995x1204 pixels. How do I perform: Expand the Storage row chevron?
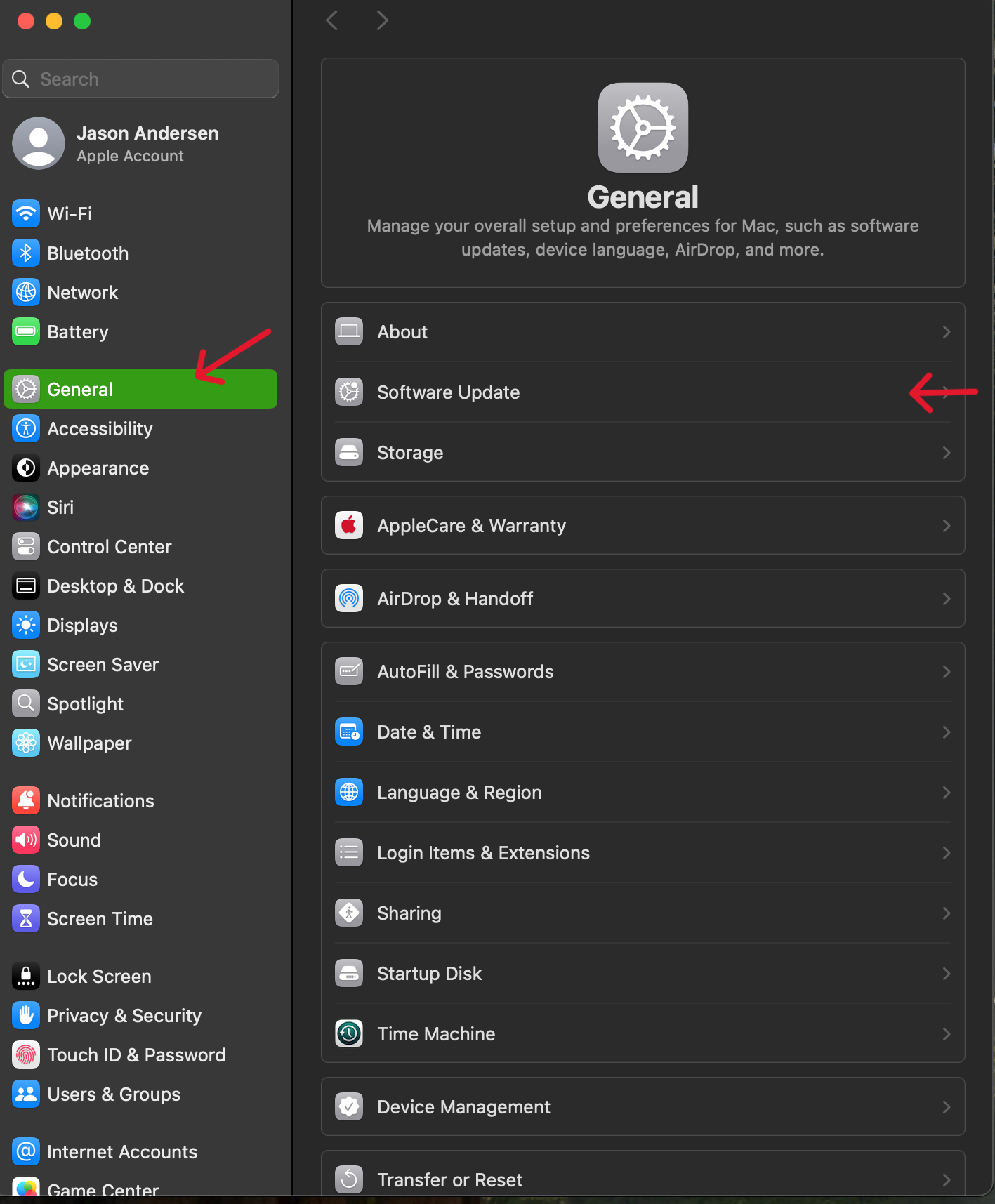(947, 453)
